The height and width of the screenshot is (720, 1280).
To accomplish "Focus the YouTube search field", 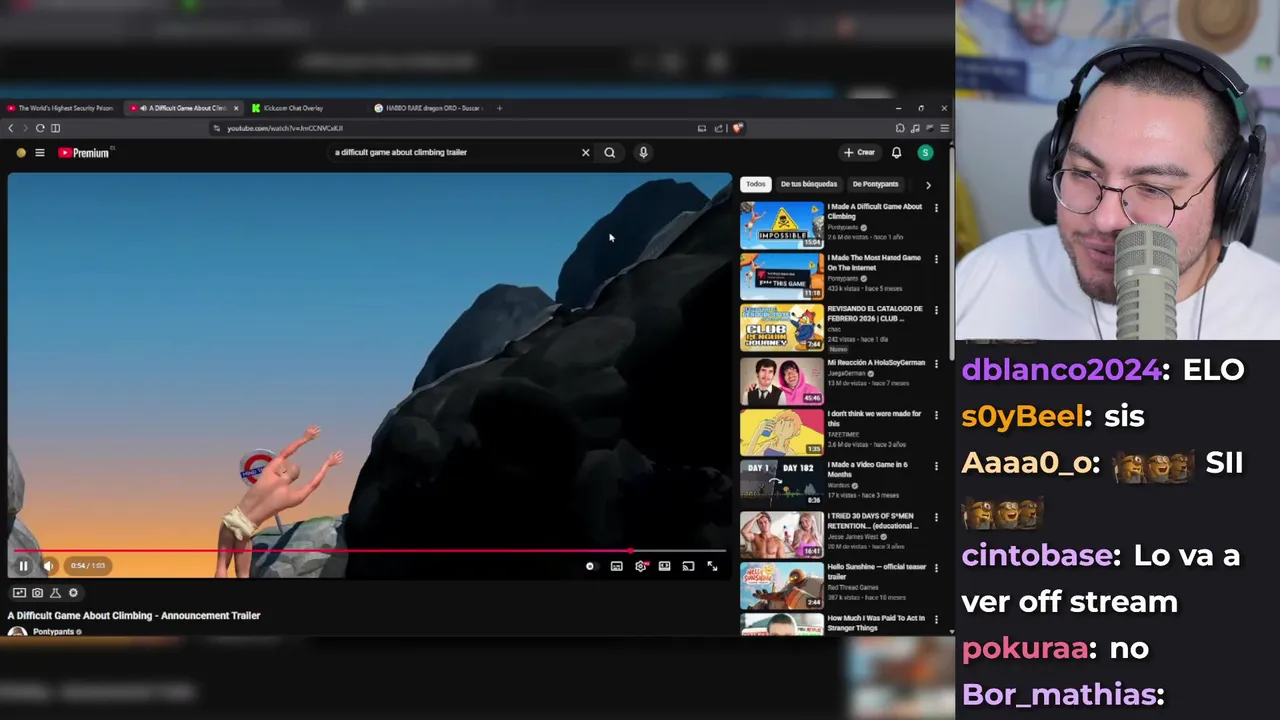I will coord(455,153).
